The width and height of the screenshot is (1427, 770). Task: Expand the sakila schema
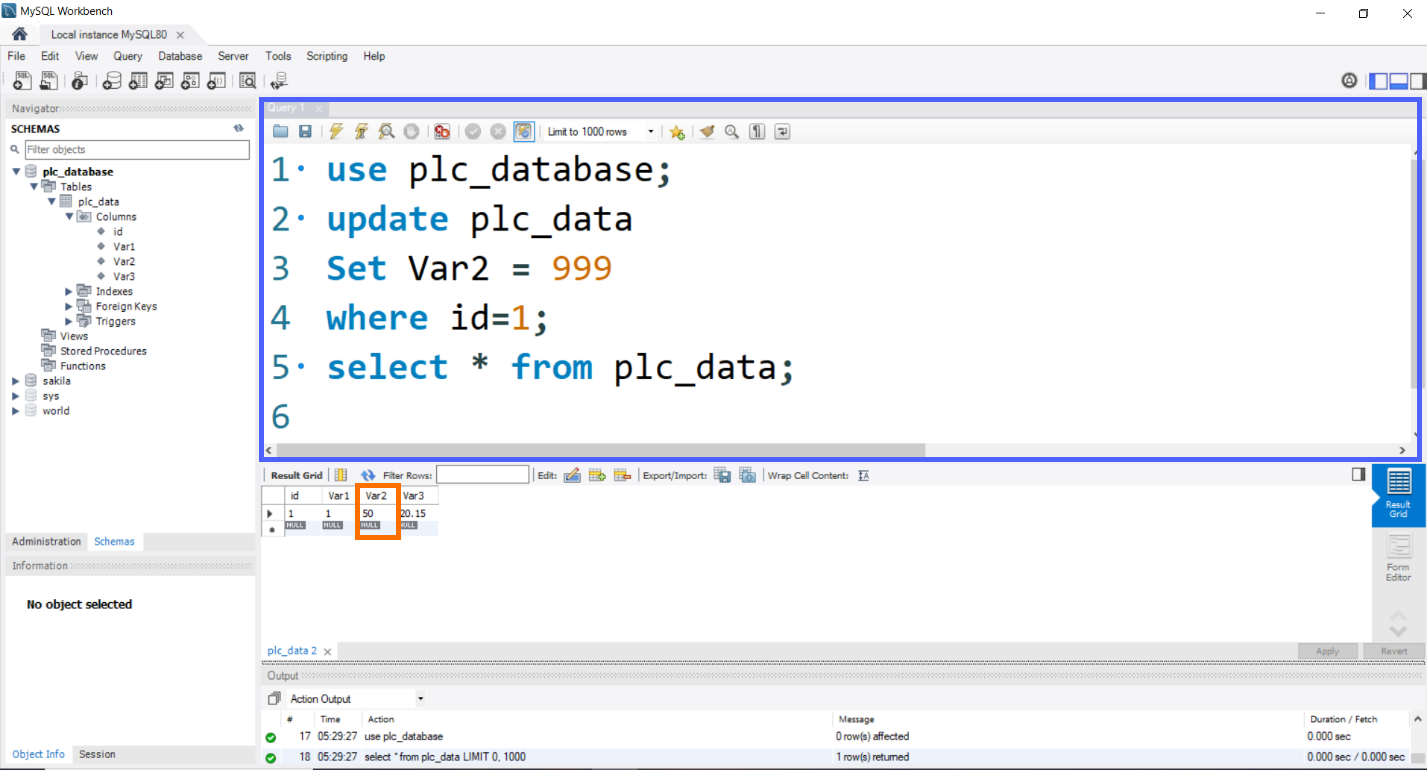click(x=14, y=380)
